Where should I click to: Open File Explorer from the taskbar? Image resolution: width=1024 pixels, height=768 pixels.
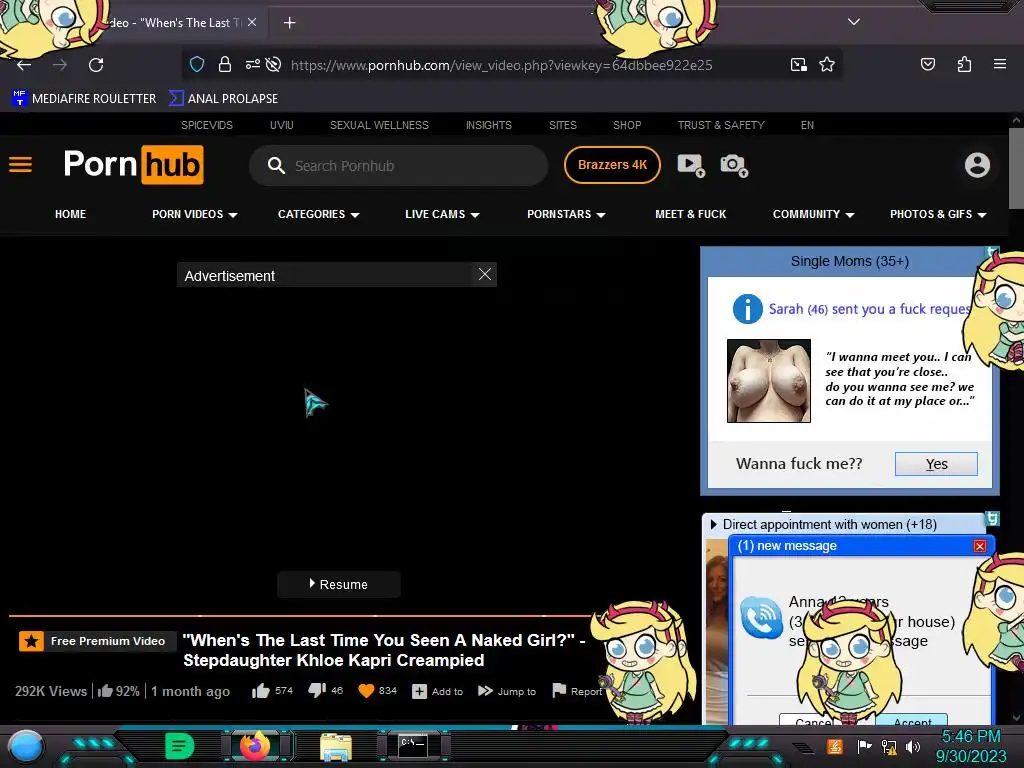point(336,746)
